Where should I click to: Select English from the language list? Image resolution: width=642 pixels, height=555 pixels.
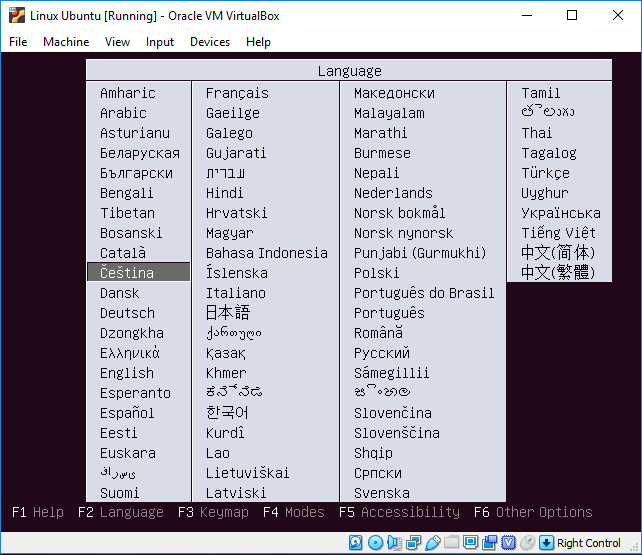click(x=127, y=373)
